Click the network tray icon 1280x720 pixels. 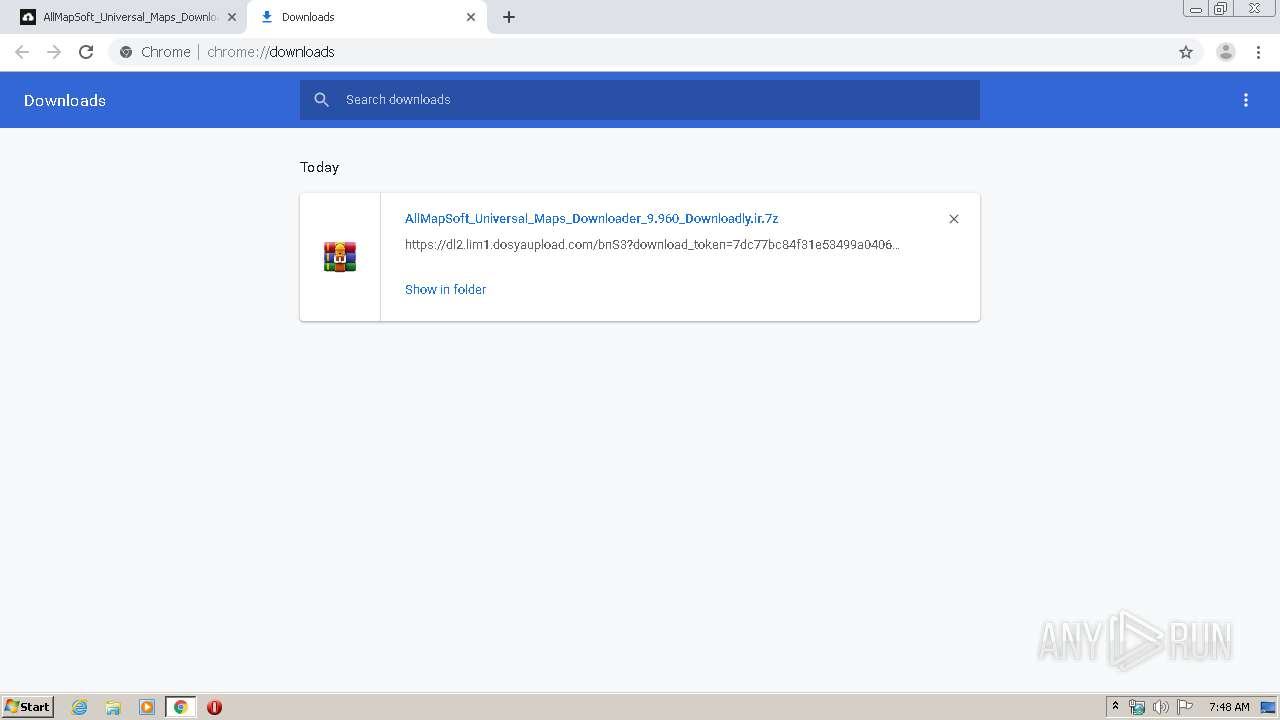(x=1137, y=707)
